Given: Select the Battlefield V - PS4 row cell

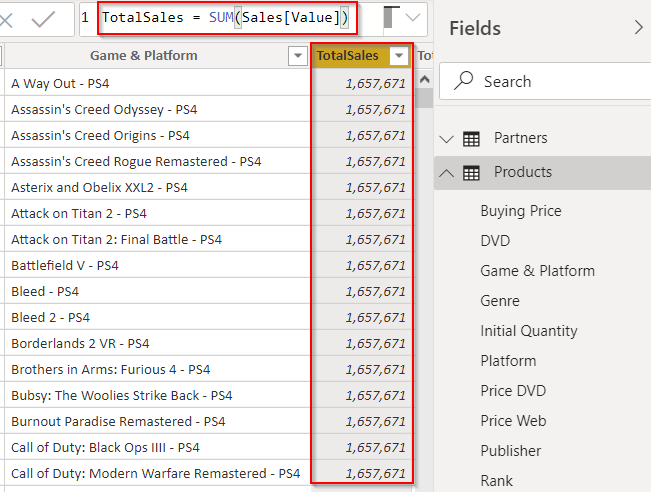Looking at the screenshot, I should pyautogui.click(x=65, y=265).
